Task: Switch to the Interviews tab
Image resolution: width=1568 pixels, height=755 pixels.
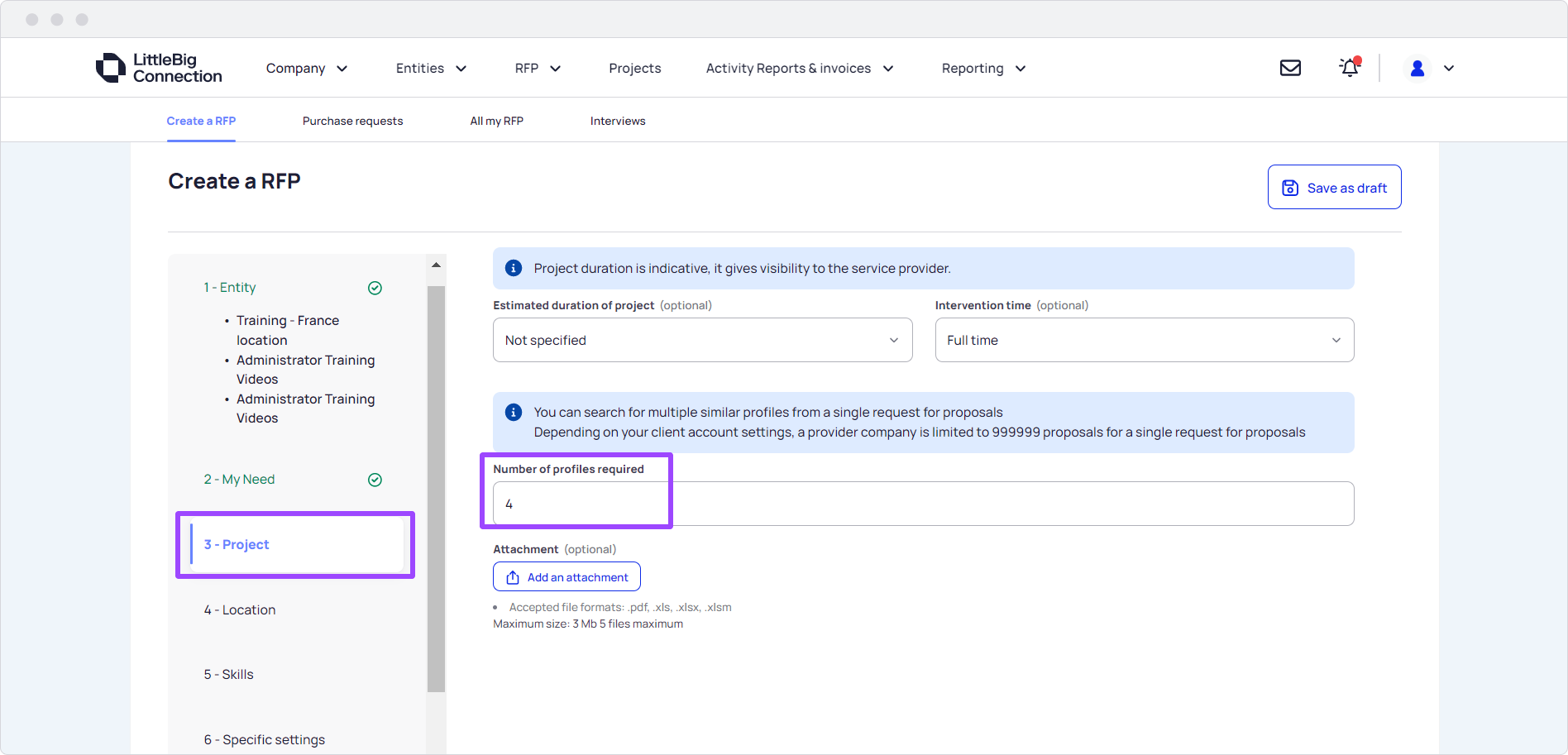Action: [x=618, y=121]
